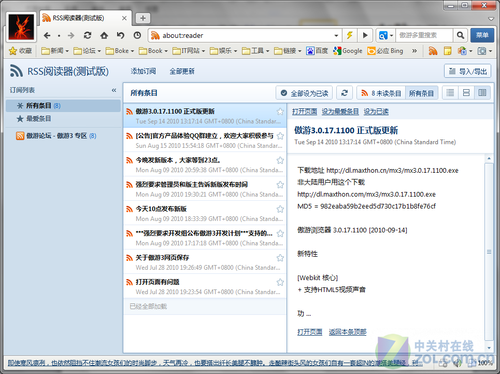Click the search magnifier button
Viewport: 500px width, 374px height.
[x=460, y=35]
